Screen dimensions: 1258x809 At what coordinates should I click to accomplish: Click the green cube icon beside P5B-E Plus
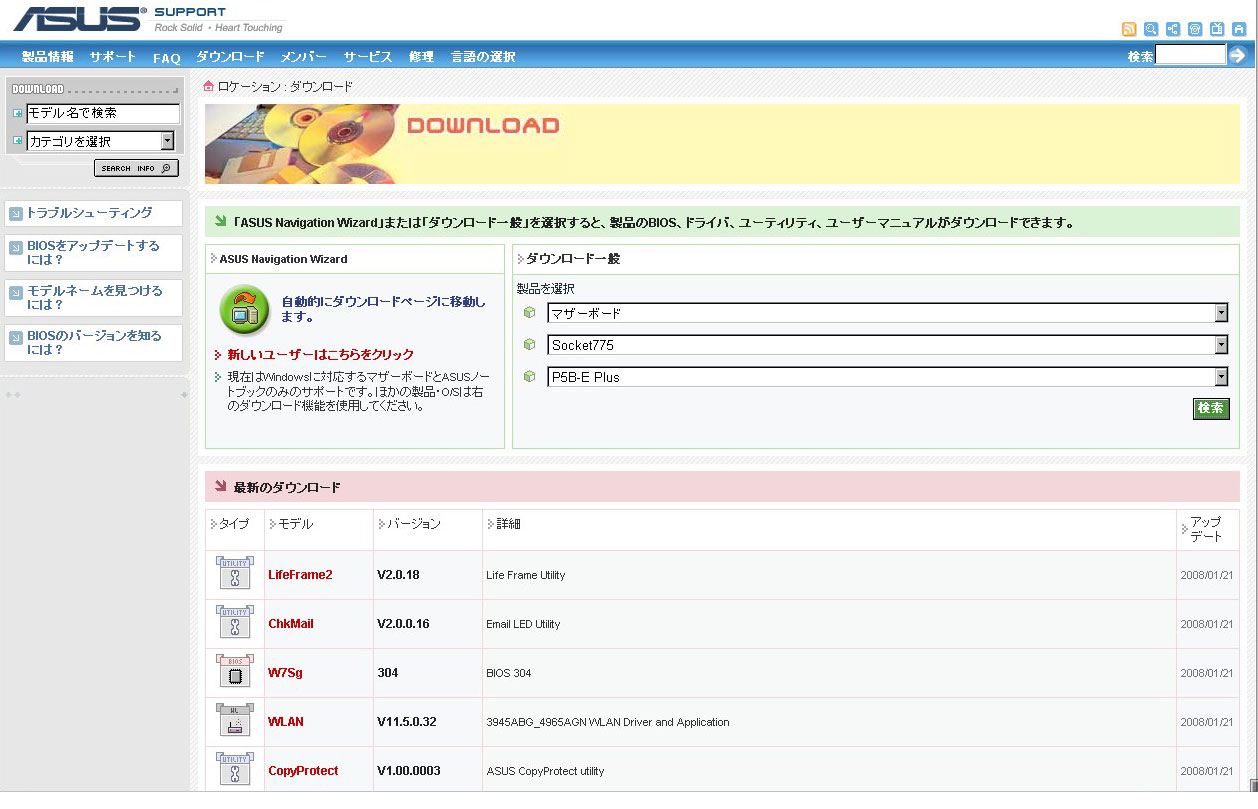coord(530,377)
